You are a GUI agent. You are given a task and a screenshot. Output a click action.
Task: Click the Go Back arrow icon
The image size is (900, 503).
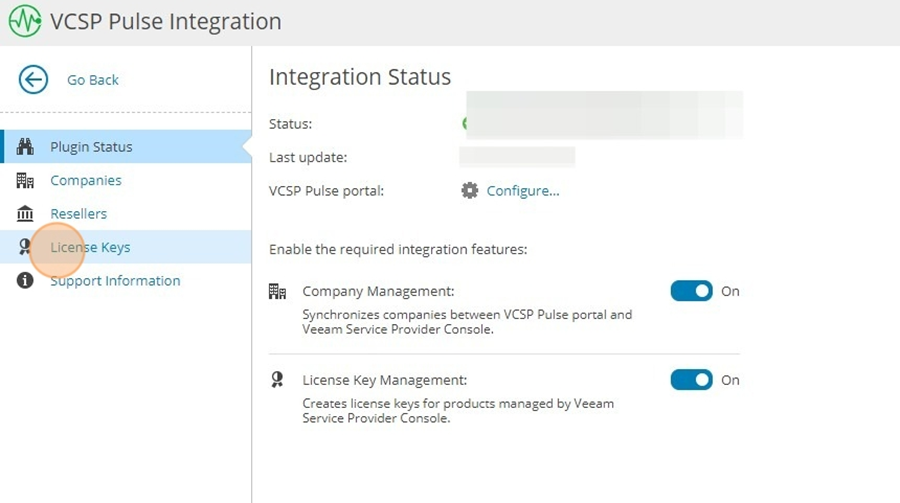[x=33, y=79]
